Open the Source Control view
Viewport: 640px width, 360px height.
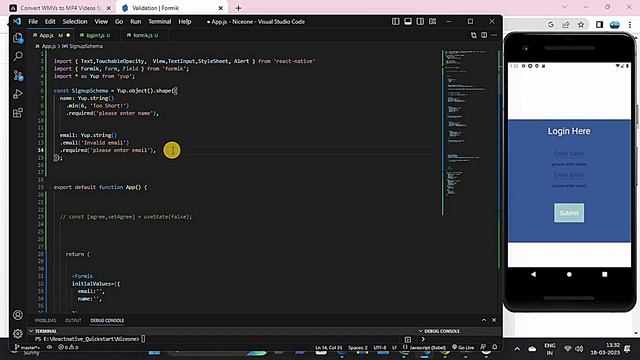pos(18,75)
